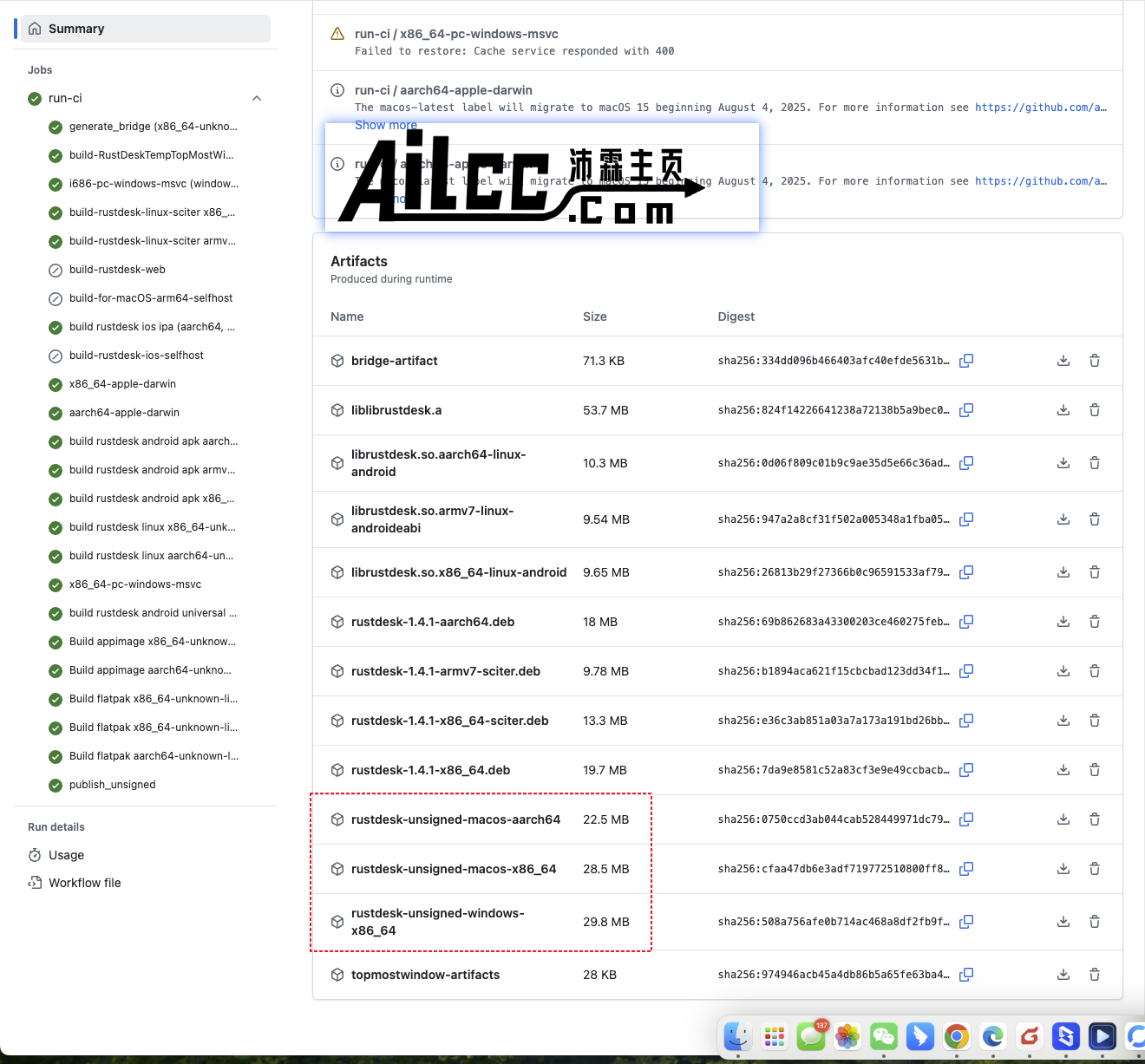
Task: Open Microsoft Edge from Dock
Action: (x=993, y=1036)
